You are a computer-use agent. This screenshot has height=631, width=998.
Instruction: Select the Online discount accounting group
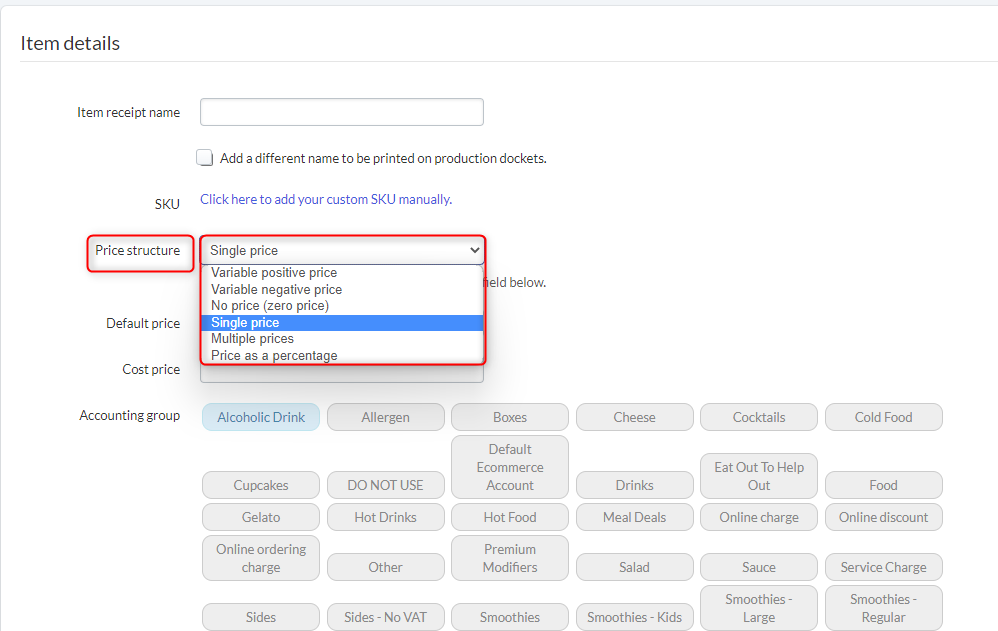pyautogui.click(x=883, y=517)
